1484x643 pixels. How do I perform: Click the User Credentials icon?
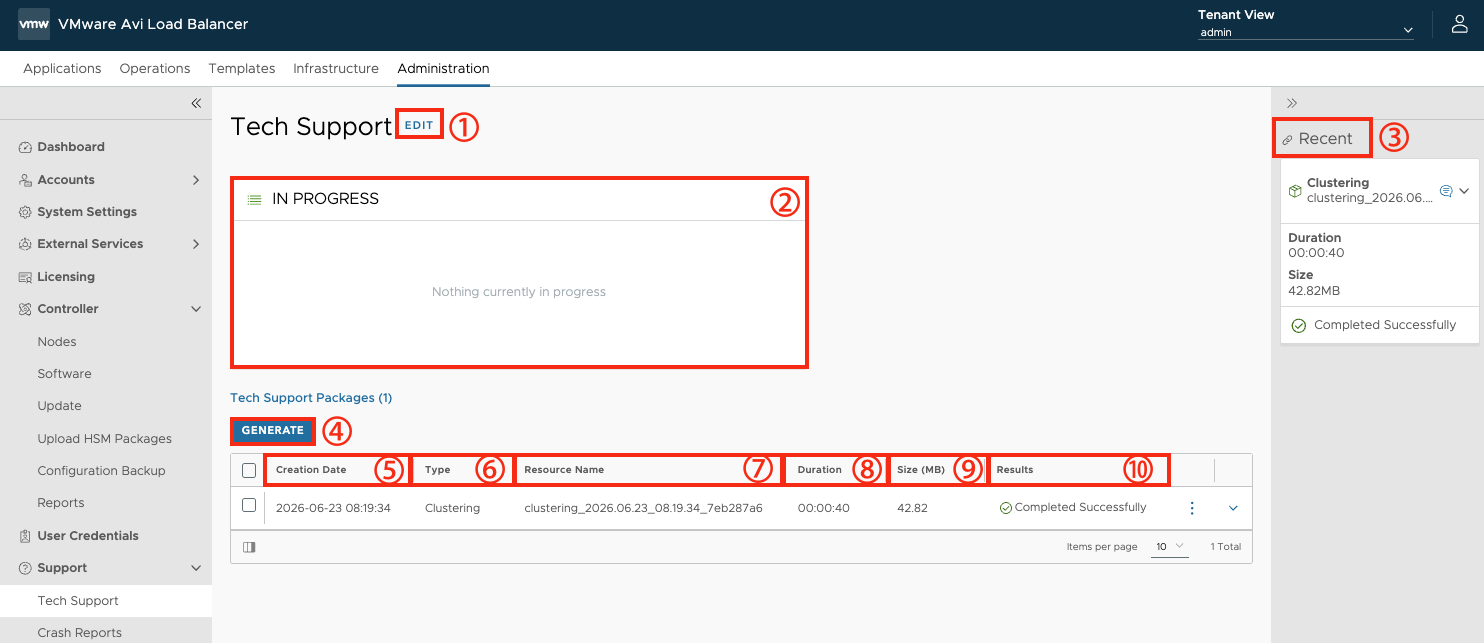point(26,536)
